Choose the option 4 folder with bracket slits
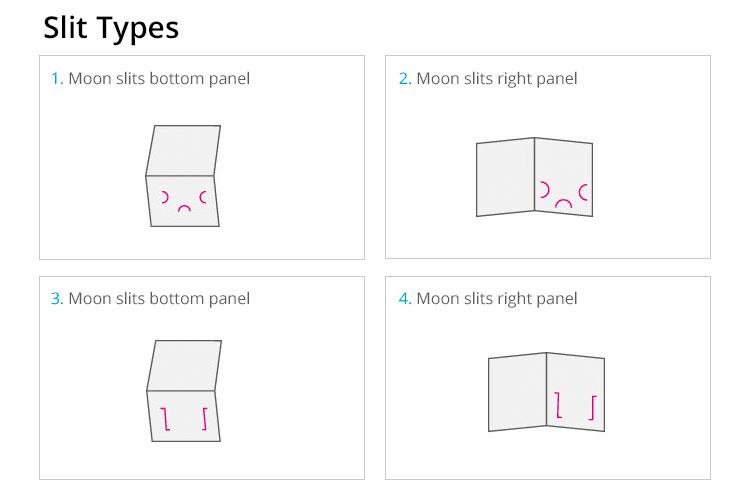The height and width of the screenshot is (500, 750). tap(546, 392)
